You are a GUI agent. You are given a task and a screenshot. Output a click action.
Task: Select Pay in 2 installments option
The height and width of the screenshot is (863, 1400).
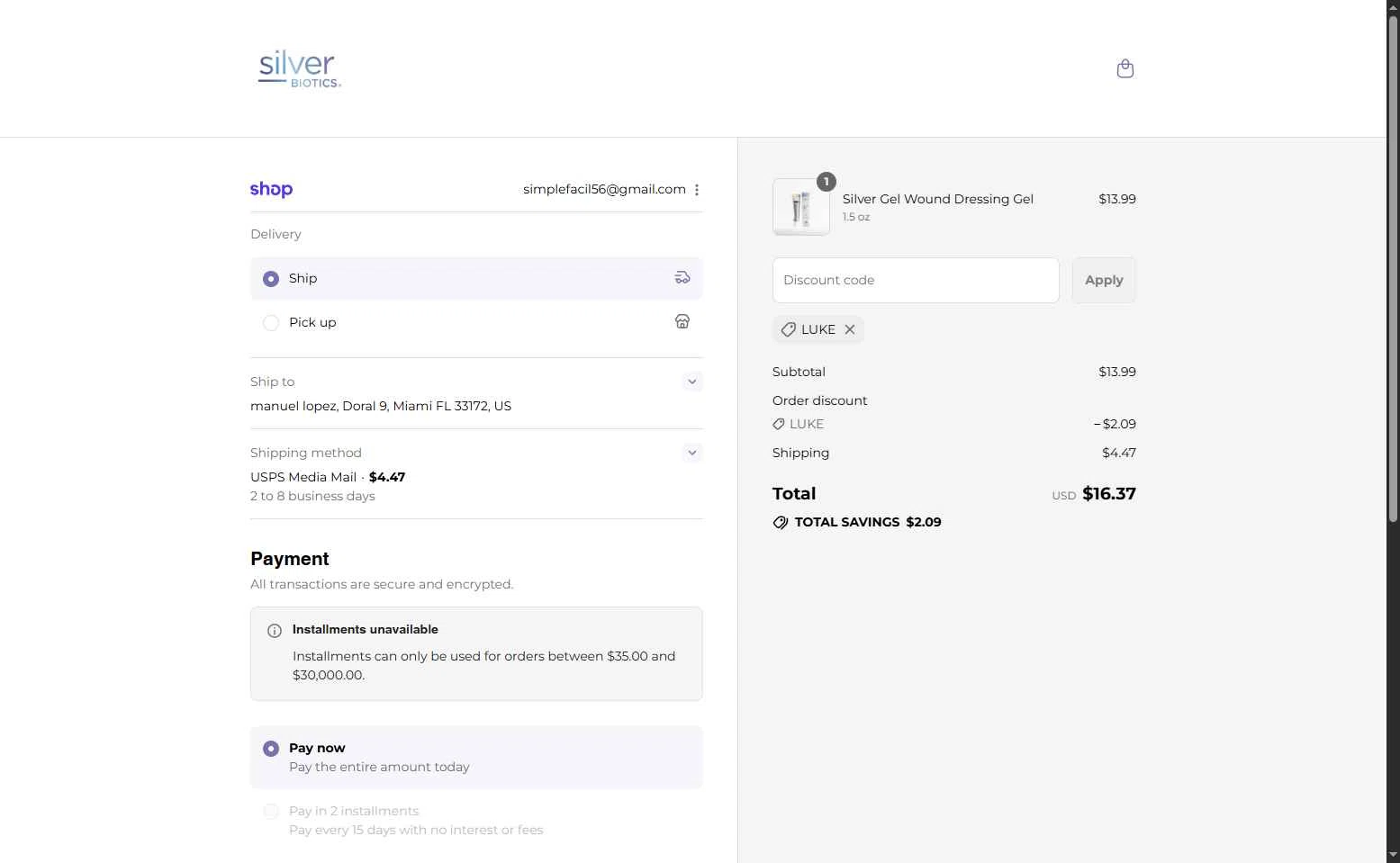click(476, 820)
